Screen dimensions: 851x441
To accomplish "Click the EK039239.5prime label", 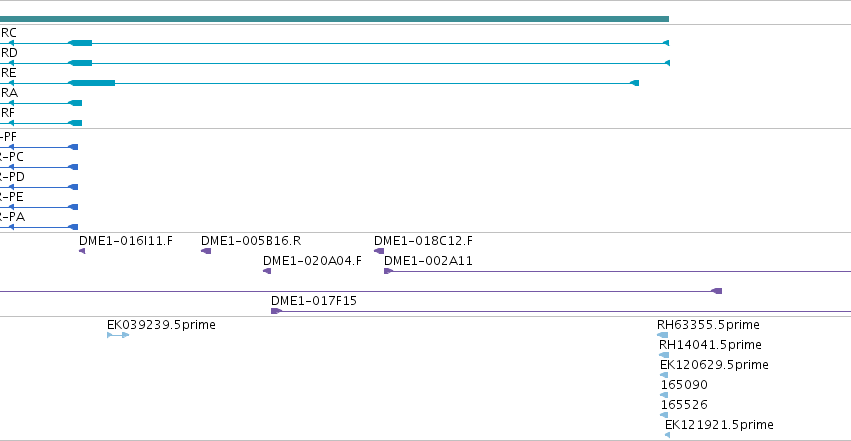I will click(161, 325).
